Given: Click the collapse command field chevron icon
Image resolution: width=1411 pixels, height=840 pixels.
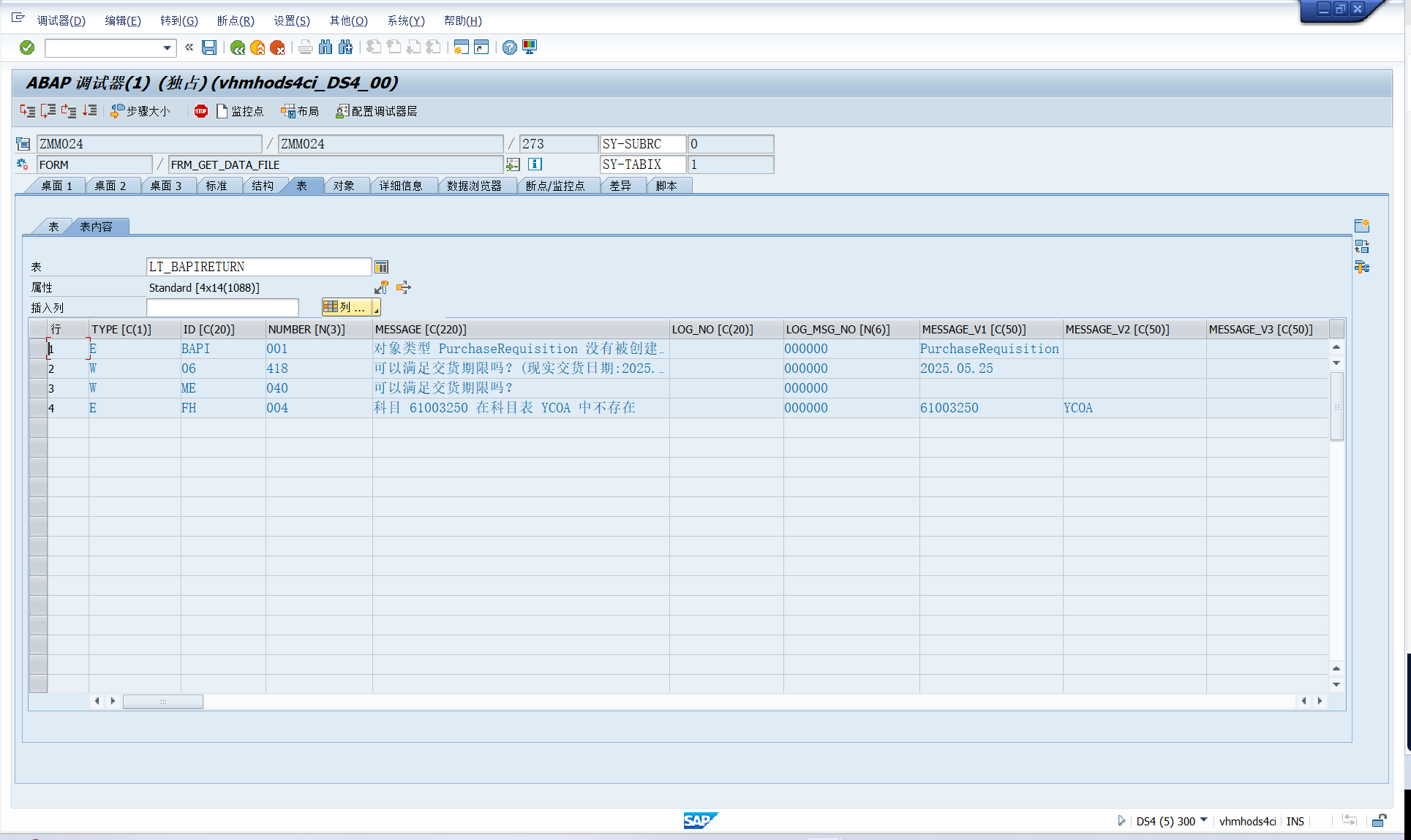Looking at the screenshot, I should (x=189, y=48).
